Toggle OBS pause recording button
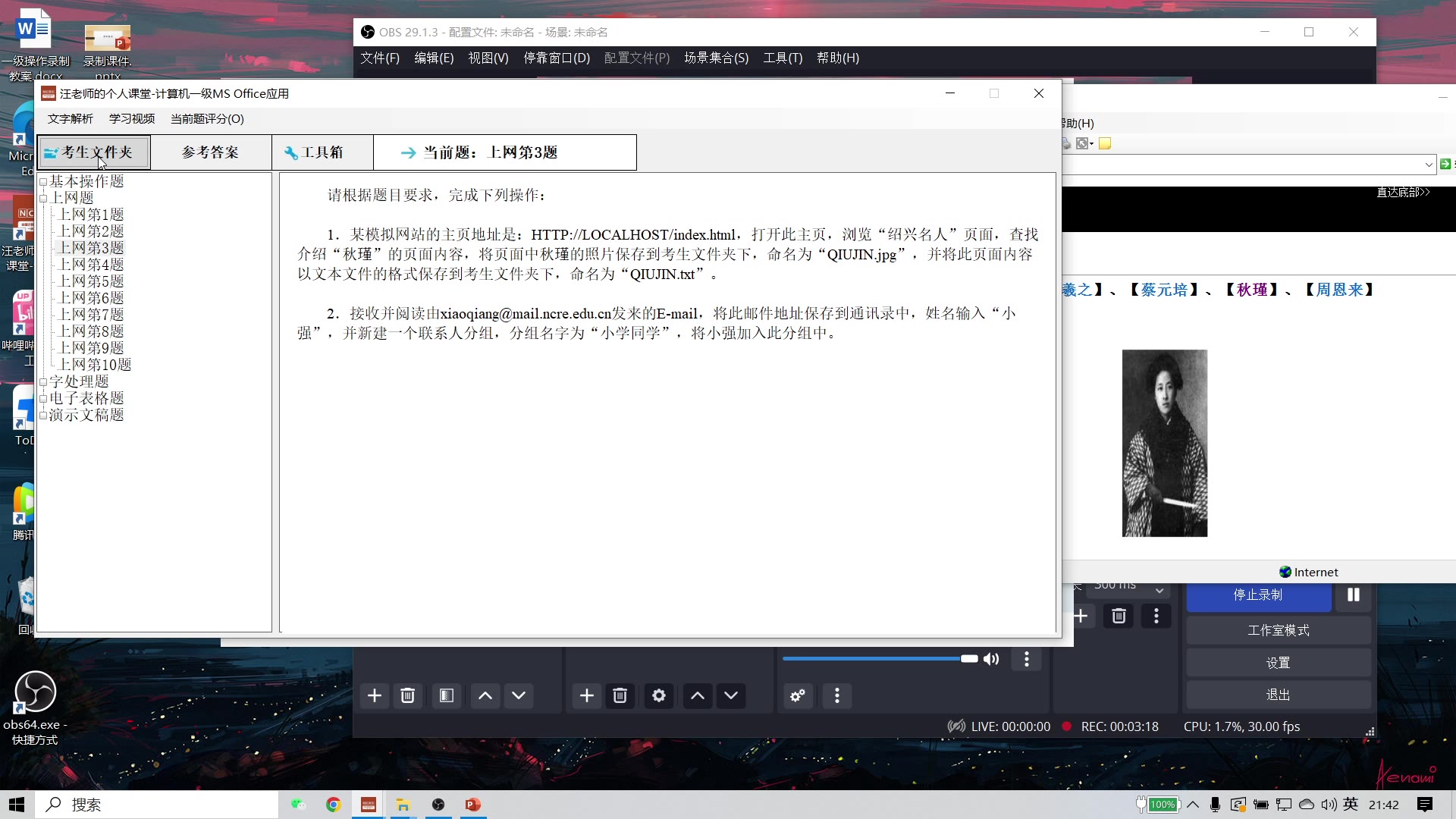The image size is (1456, 819). coord(1354,594)
